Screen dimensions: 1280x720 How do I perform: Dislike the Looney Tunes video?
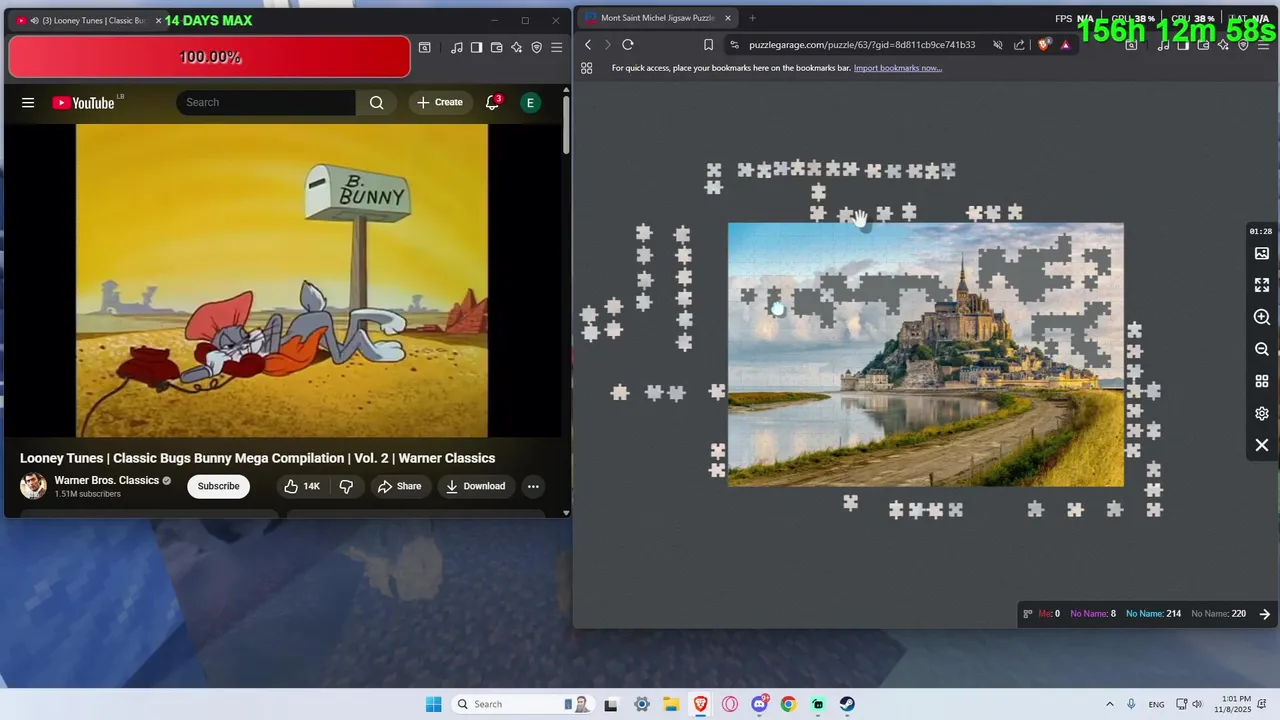[346, 486]
